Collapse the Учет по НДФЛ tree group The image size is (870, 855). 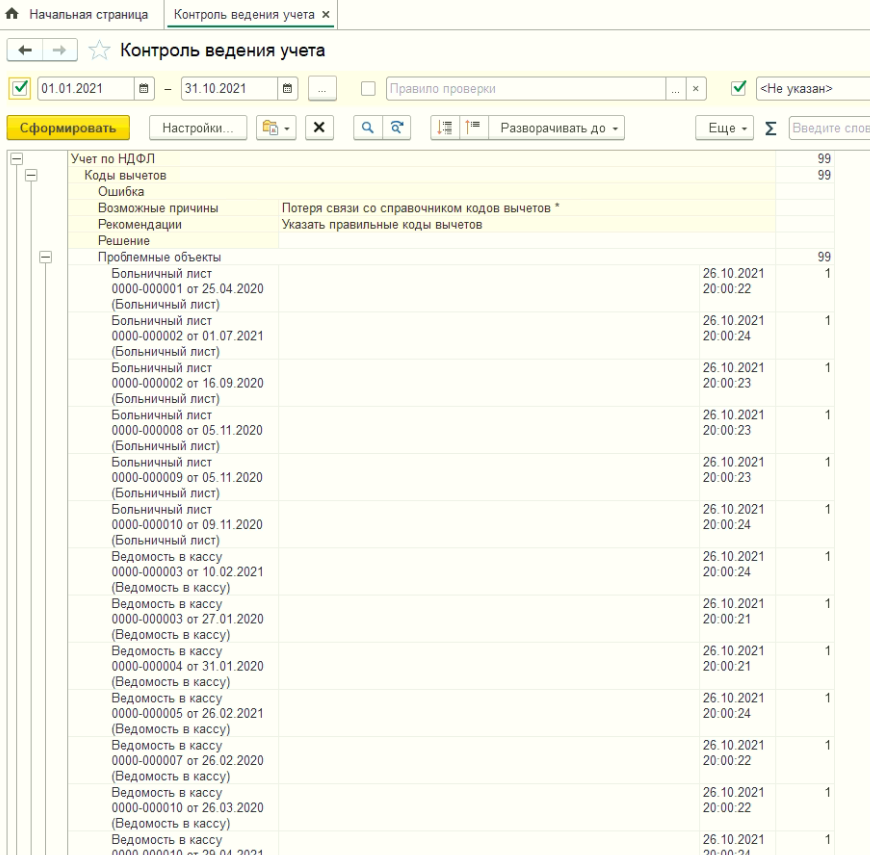[15, 159]
